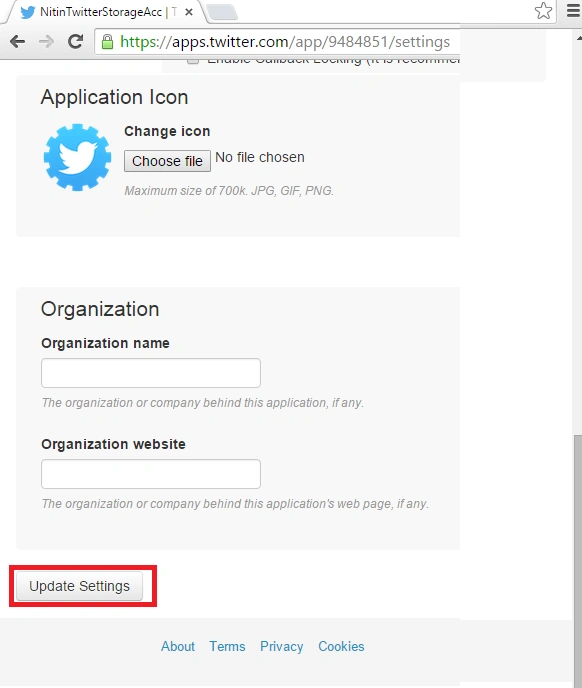Open the Chrome hamburger menu
The image size is (582, 688).
[x=573, y=10]
